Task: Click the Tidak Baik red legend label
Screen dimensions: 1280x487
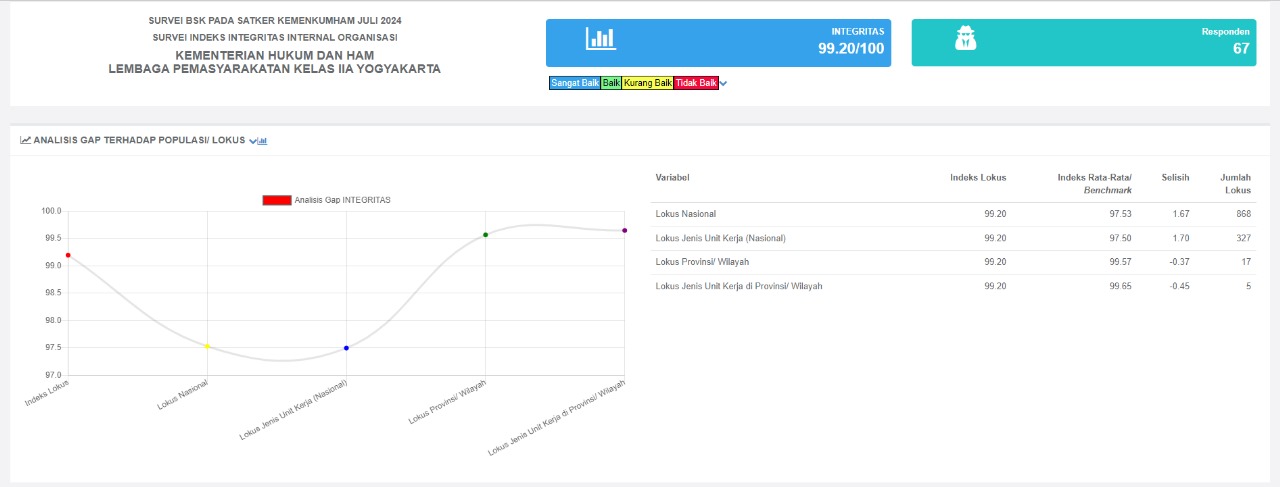Action: pos(696,83)
